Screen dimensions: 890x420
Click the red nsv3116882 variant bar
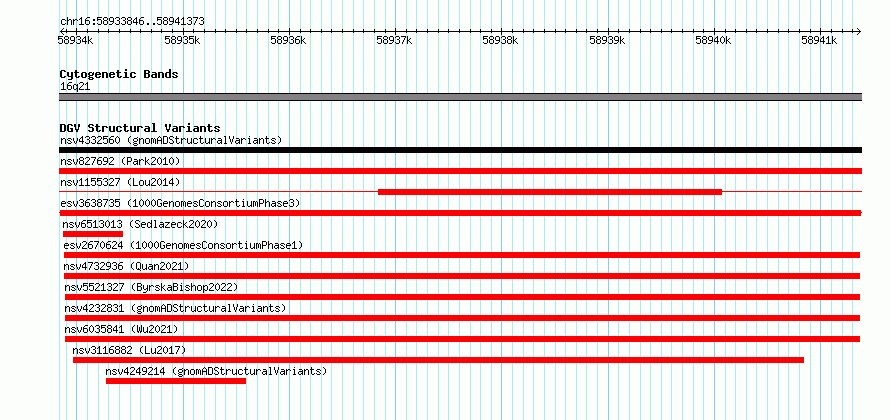point(438,360)
